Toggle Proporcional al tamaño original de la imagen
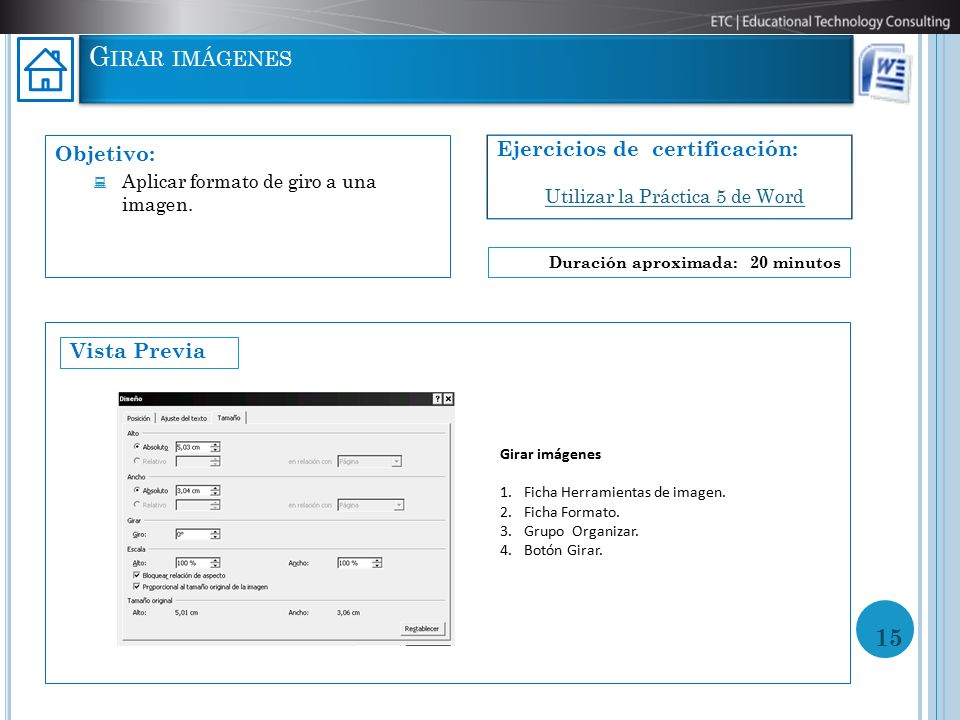This screenshot has width=960, height=720. [x=137, y=587]
